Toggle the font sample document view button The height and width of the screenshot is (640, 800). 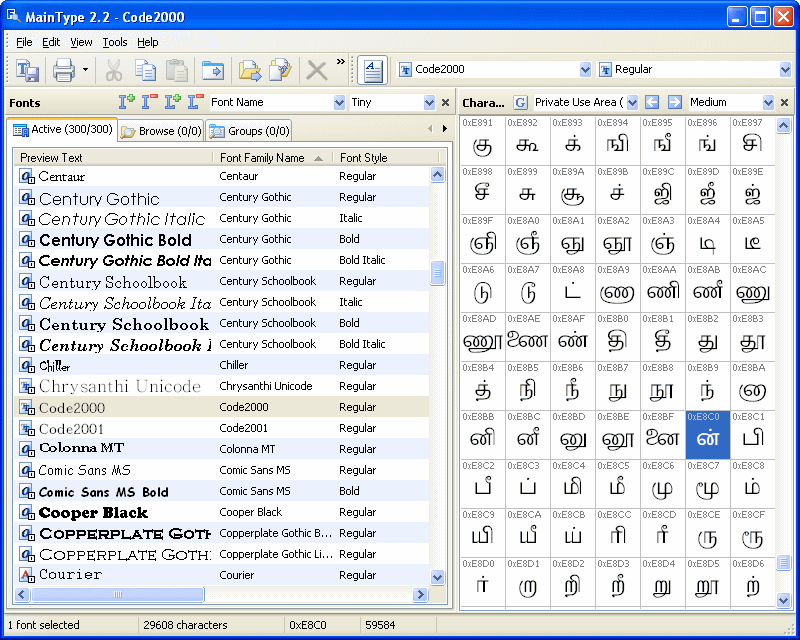click(x=372, y=70)
